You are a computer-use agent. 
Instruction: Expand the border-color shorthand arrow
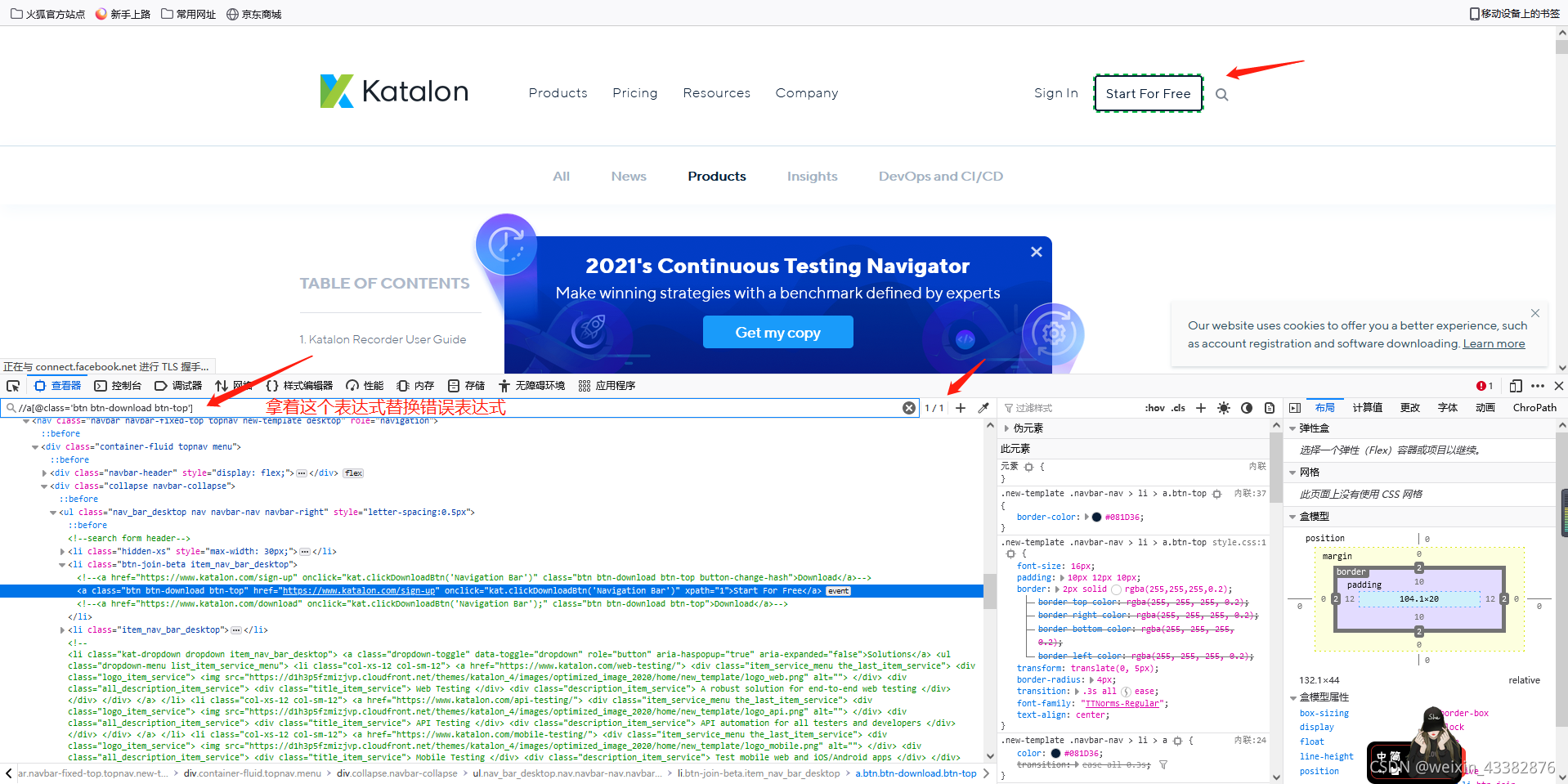[x=1086, y=517]
